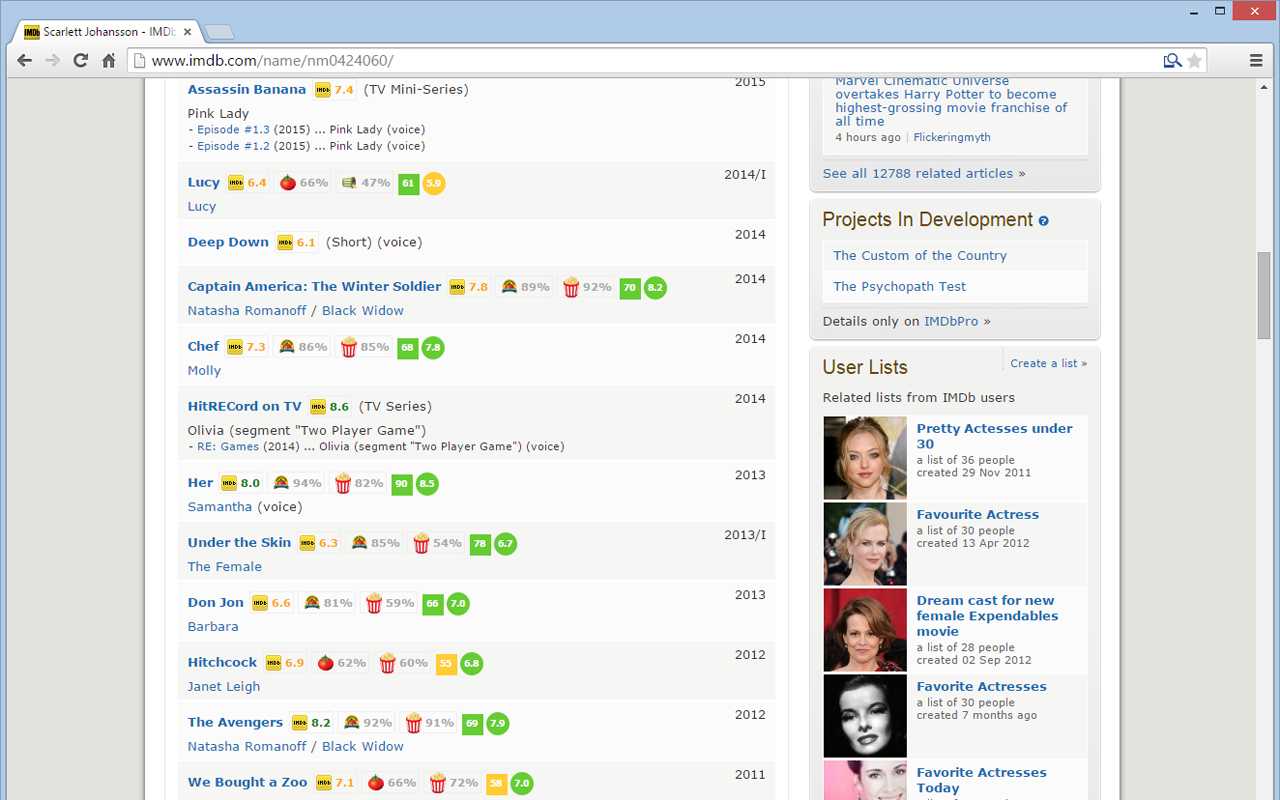Click the yellow 5.9 circle for Lucy
Image resolution: width=1280 pixels, height=800 pixels.
[x=434, y=183]
